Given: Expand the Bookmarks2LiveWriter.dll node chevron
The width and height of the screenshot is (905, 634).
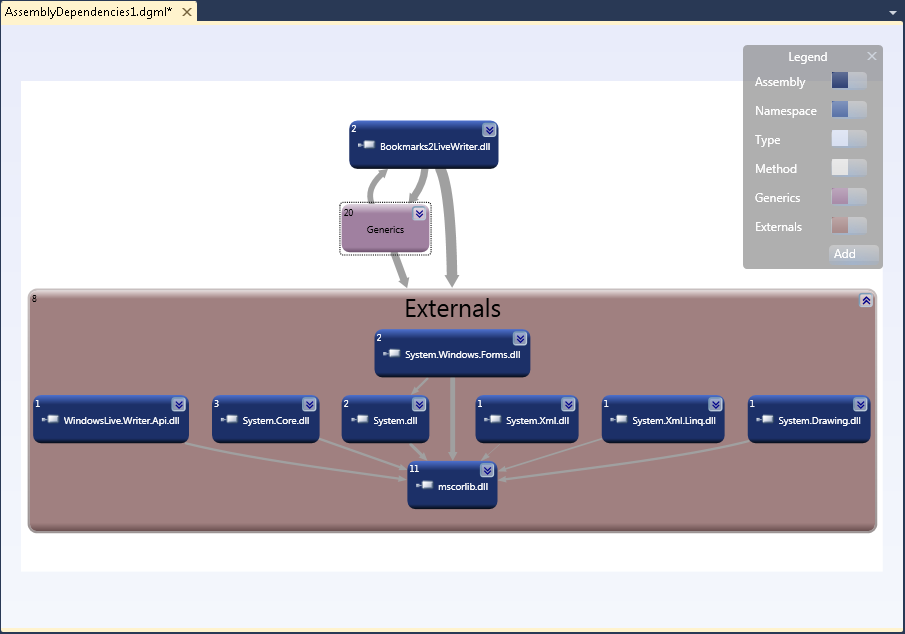Looking at the screenshot, I should [488, 129].
